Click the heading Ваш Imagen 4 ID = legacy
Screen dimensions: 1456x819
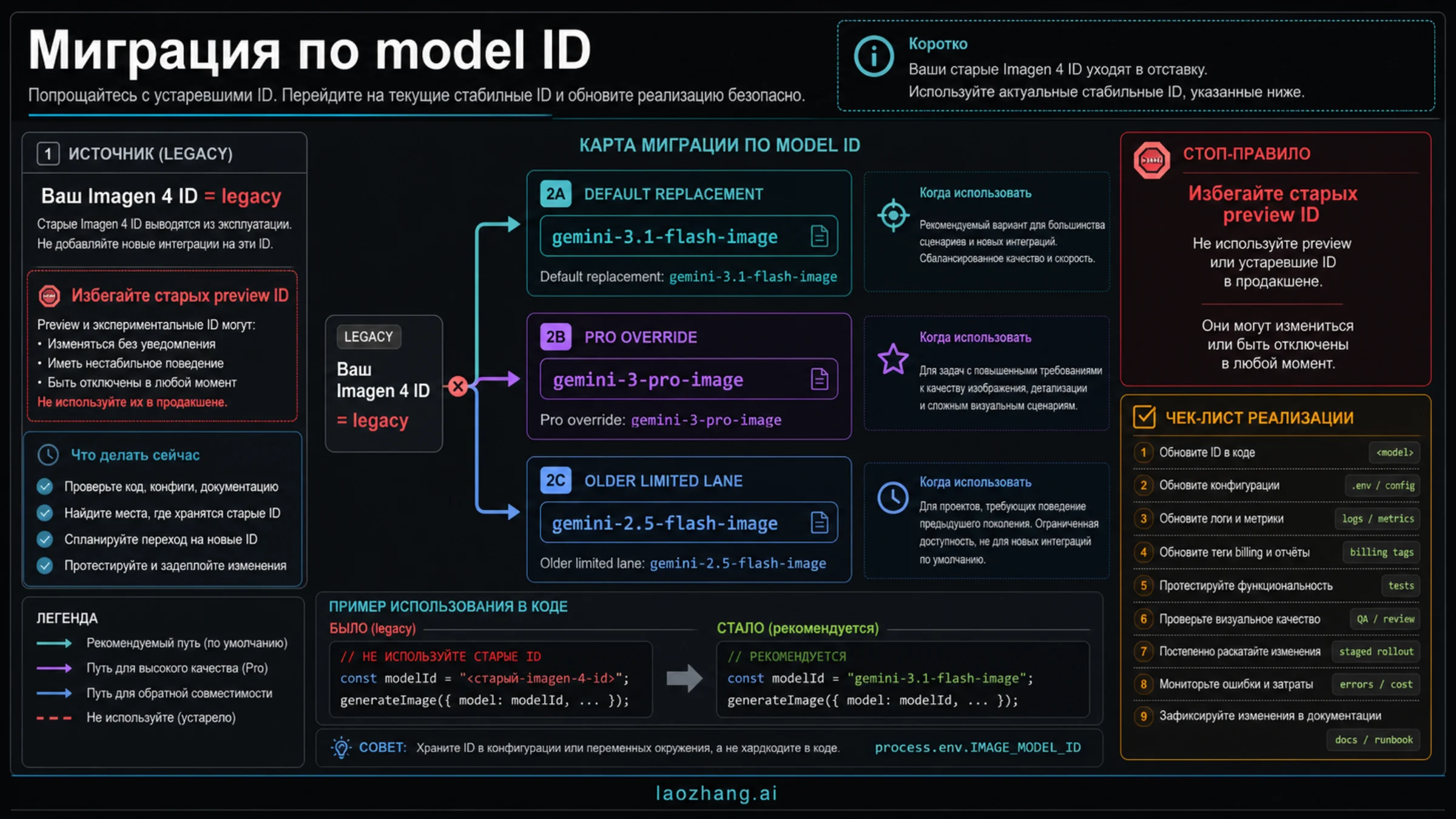pyautogui.click(x=161, y=196)
